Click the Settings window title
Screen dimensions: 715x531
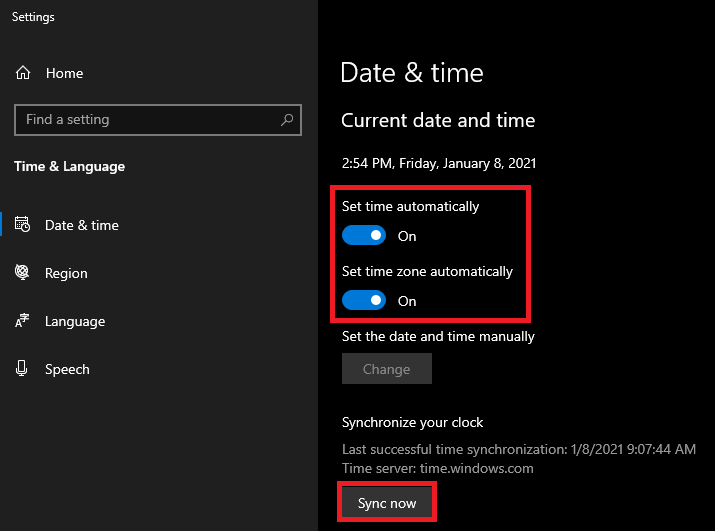pyautogui.click(x=33, y=17)
